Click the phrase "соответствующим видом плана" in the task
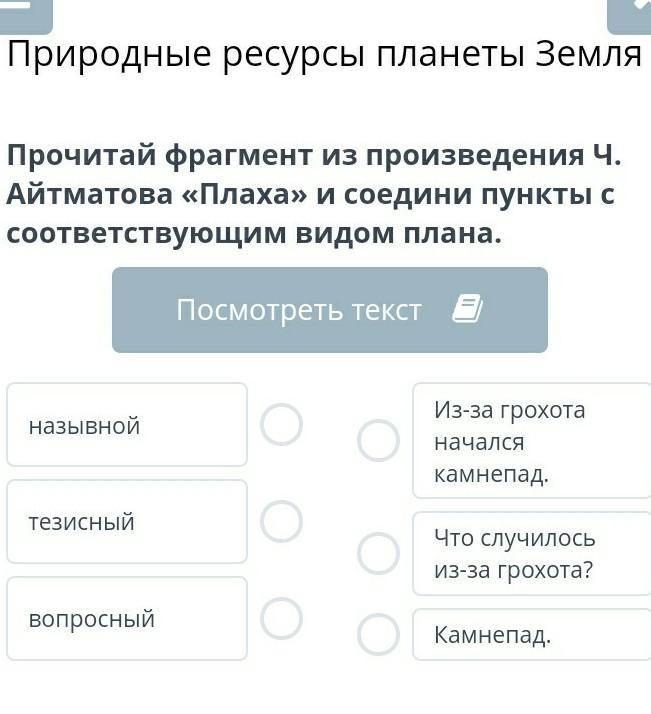This screenshot has height=714, width=651. pos(250,233)
